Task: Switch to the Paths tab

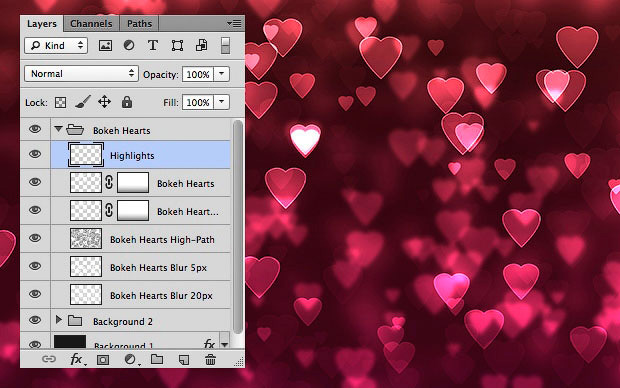Action: [139, 24]
